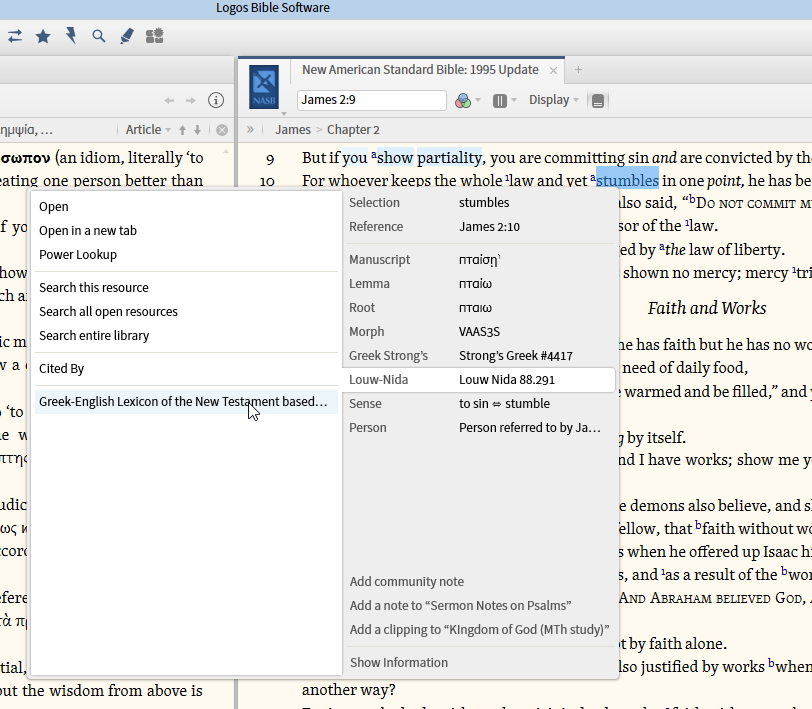Open Favorites with the star icon
Screen dimensions: 812x709
(43, 36)
